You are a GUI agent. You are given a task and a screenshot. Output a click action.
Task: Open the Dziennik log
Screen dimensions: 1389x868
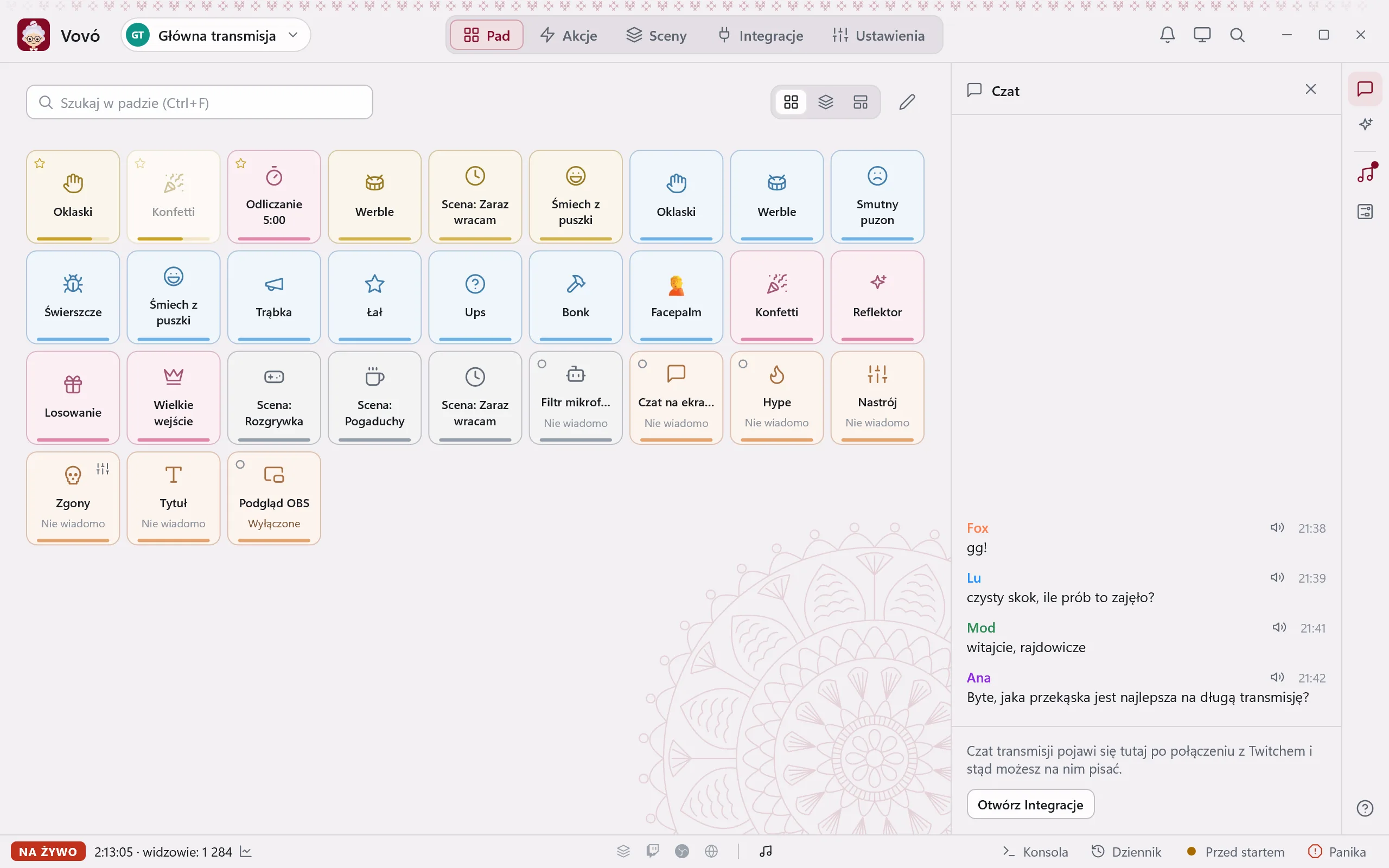click(1126, 852)
